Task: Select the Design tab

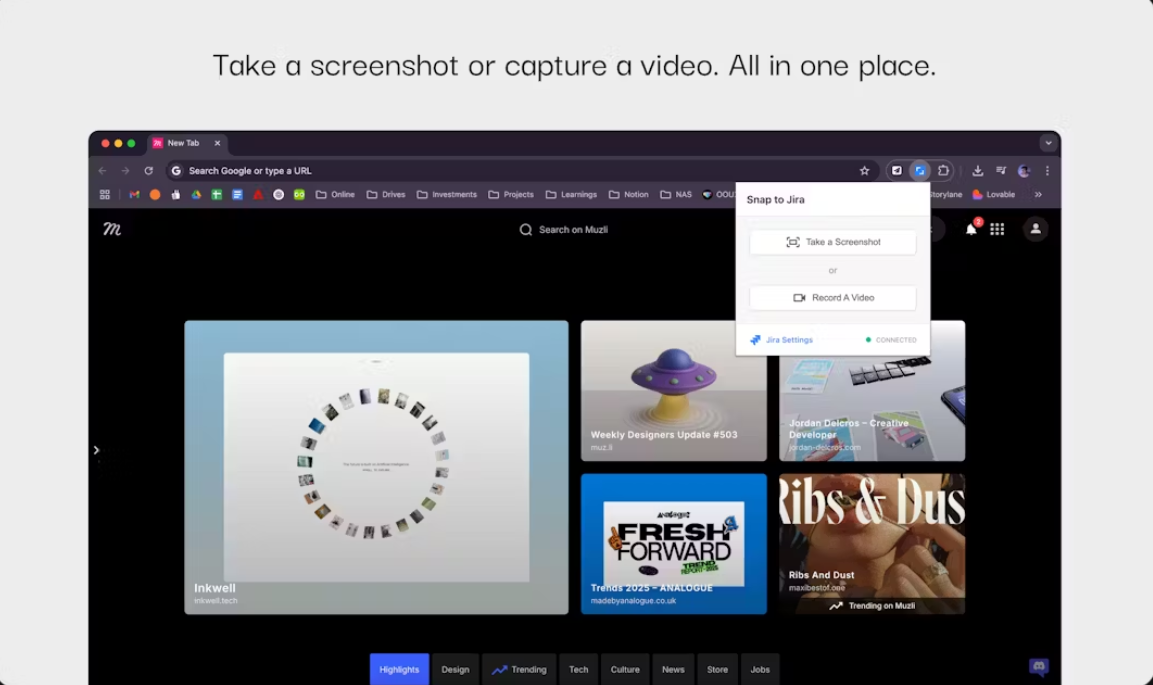Action: coord(455,670)
